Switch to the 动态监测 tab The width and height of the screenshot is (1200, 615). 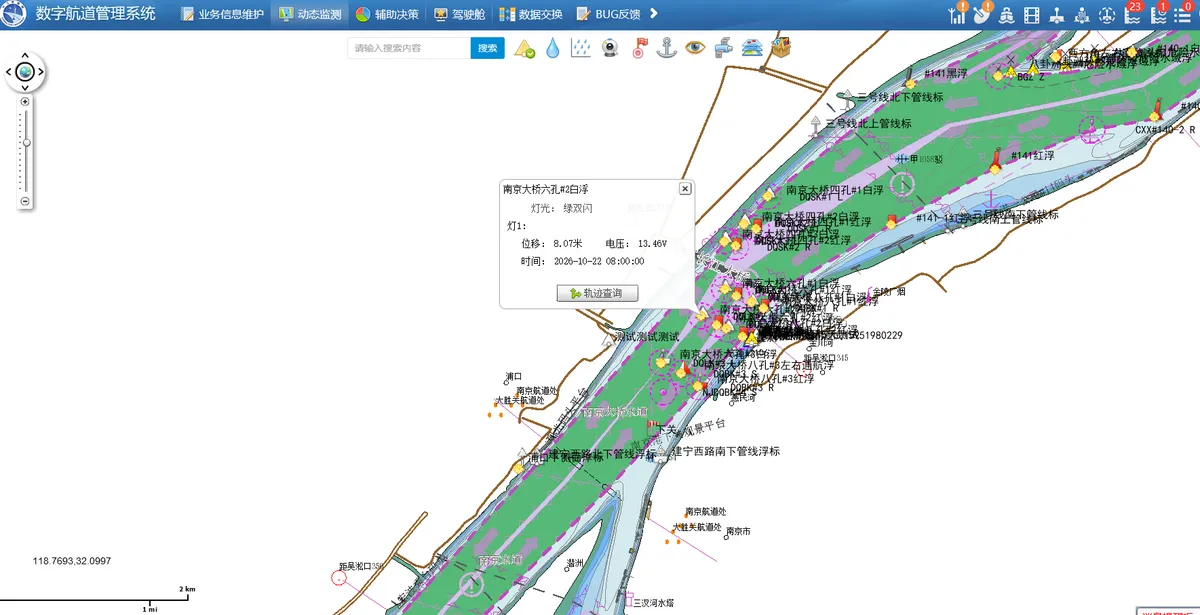click(310, 14)
